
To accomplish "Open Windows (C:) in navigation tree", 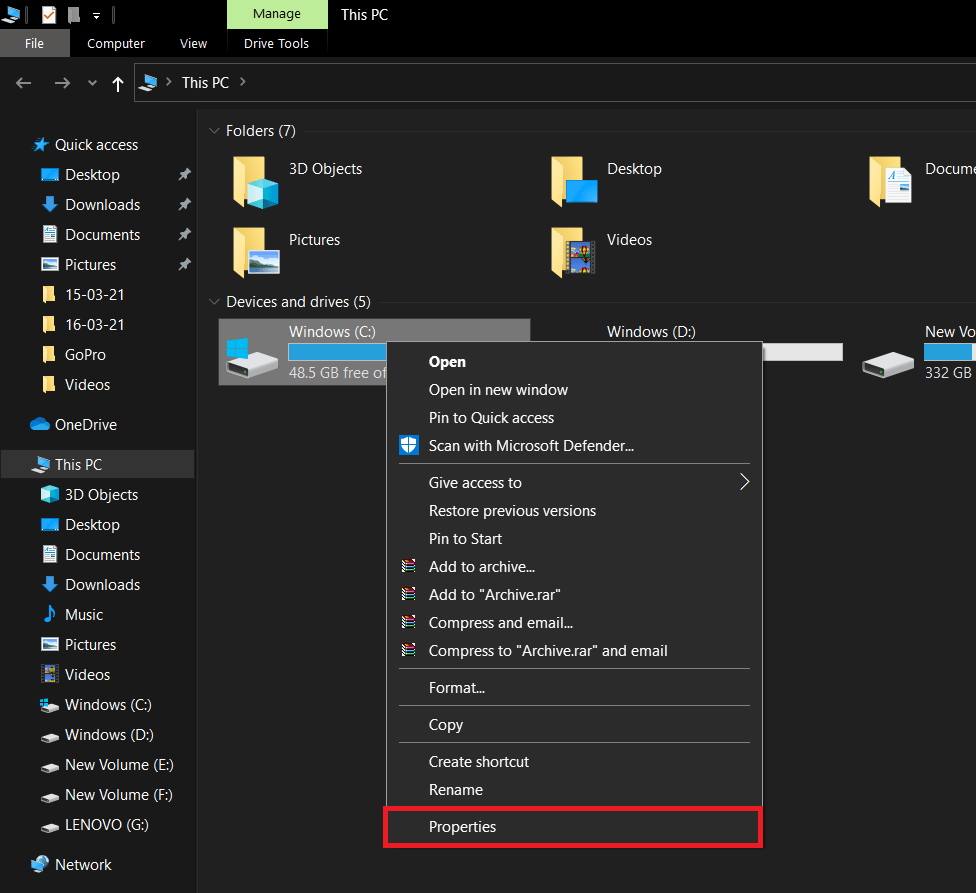I will coord(108,704).
